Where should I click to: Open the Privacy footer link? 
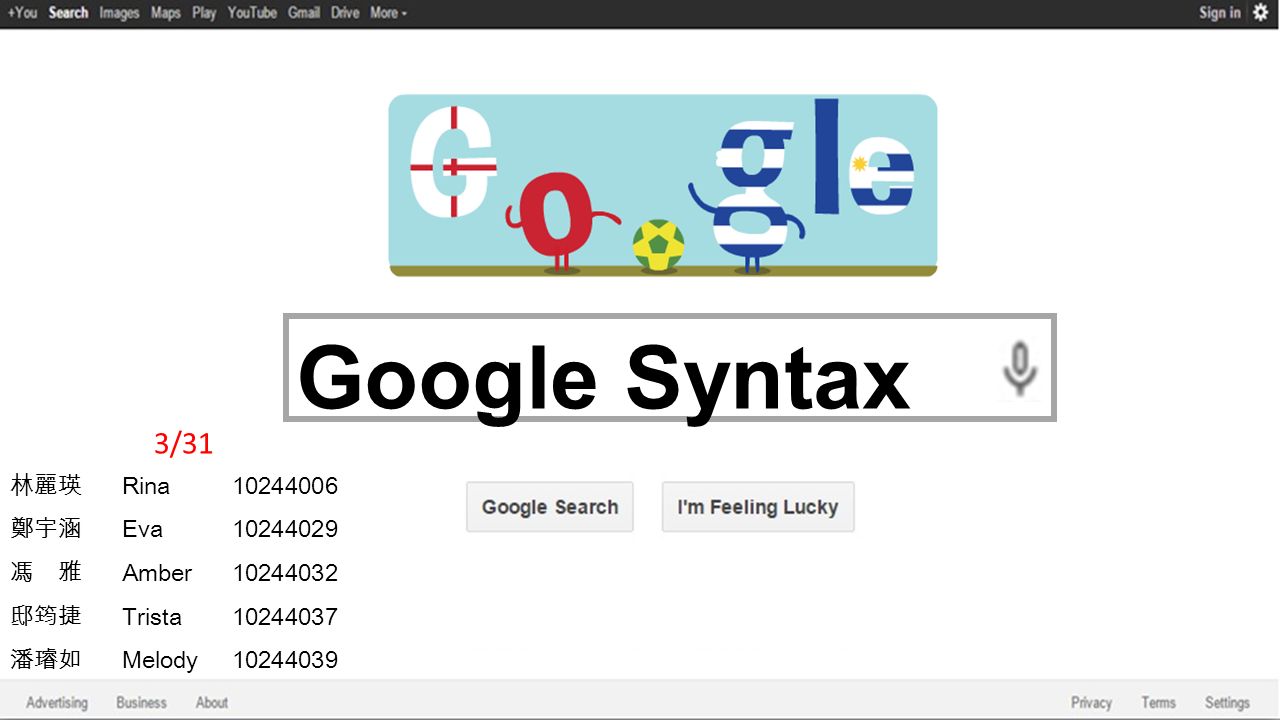click(1092, 703)
